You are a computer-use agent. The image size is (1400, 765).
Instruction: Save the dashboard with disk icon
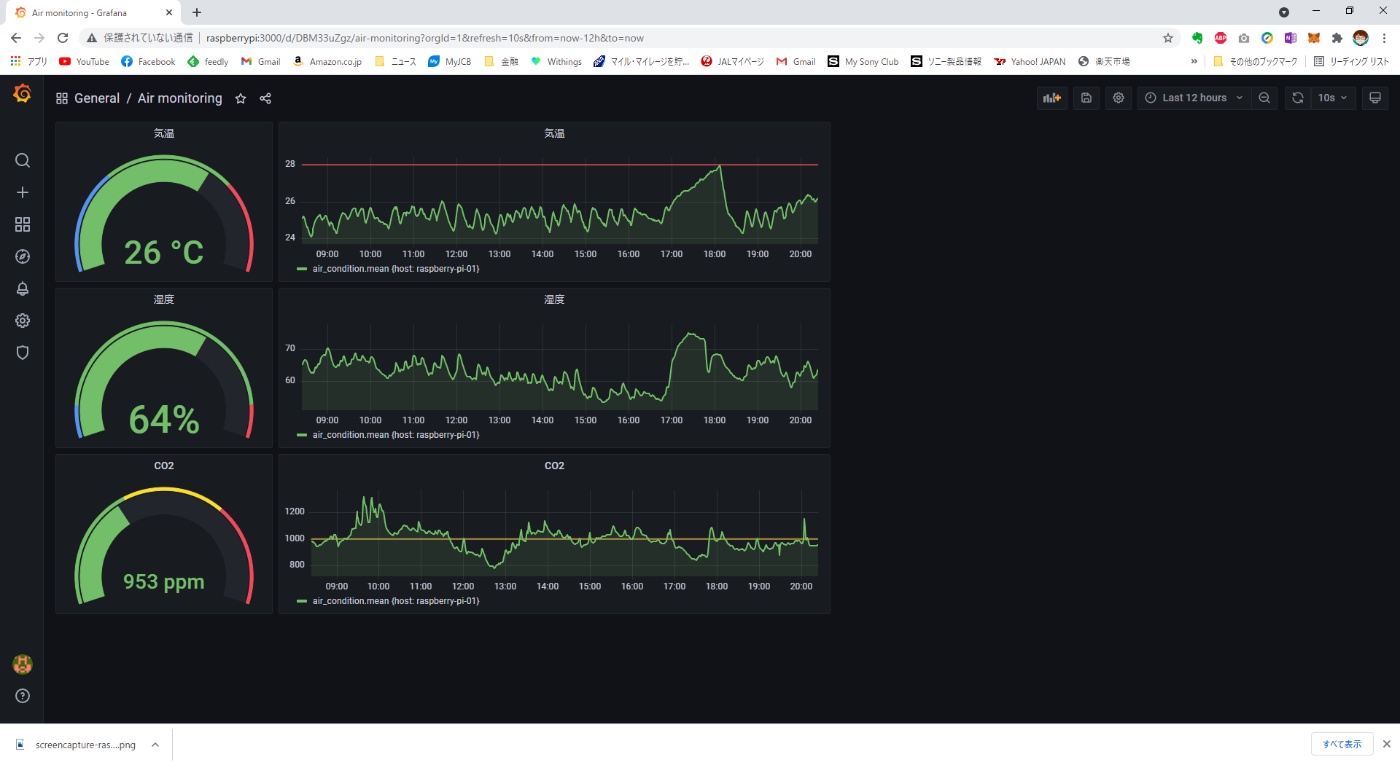1086,98
